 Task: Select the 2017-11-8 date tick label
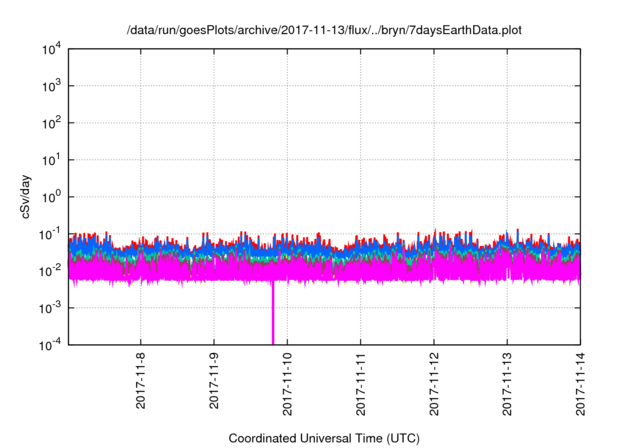[x=140, y=381]
